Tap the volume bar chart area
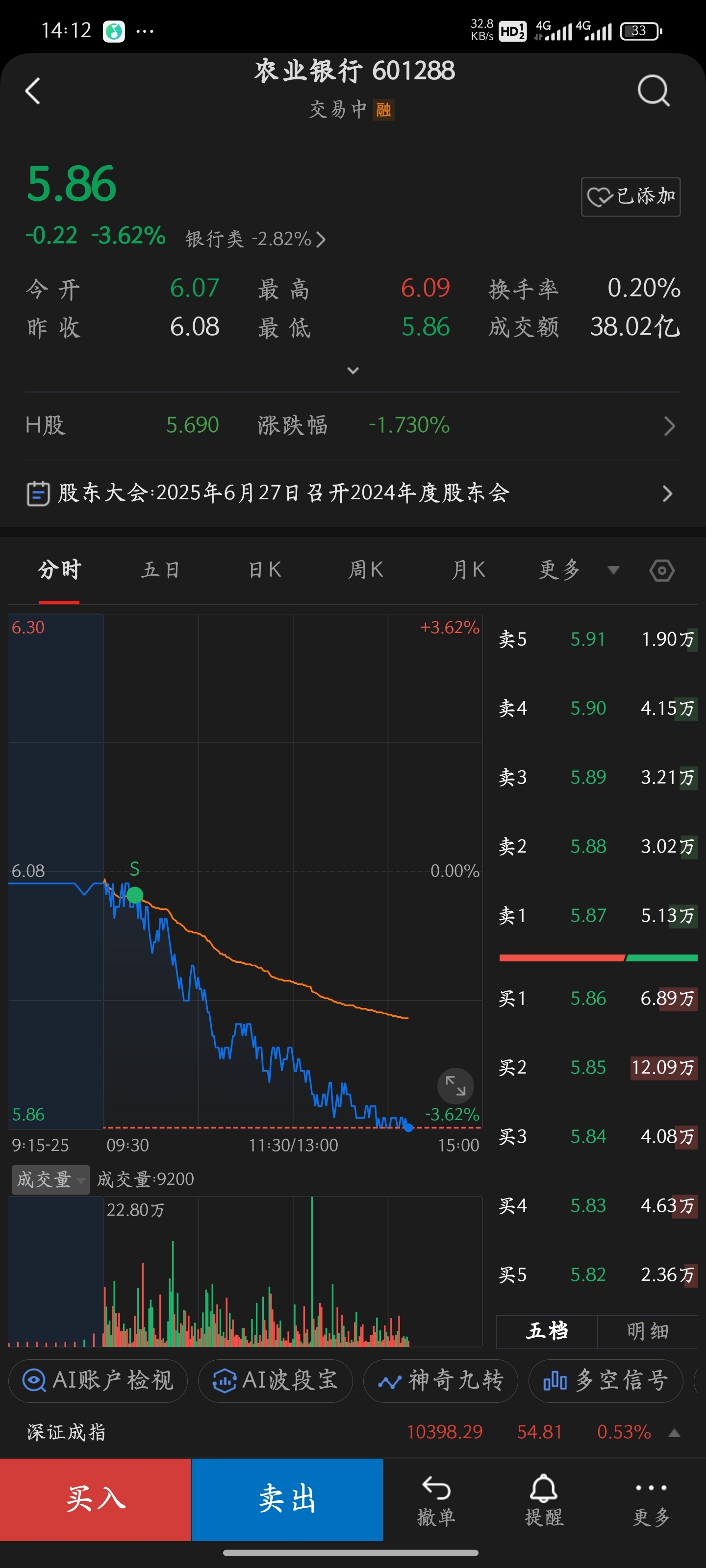Viewport: 706px width, 1568px height. coord(246,1272)
